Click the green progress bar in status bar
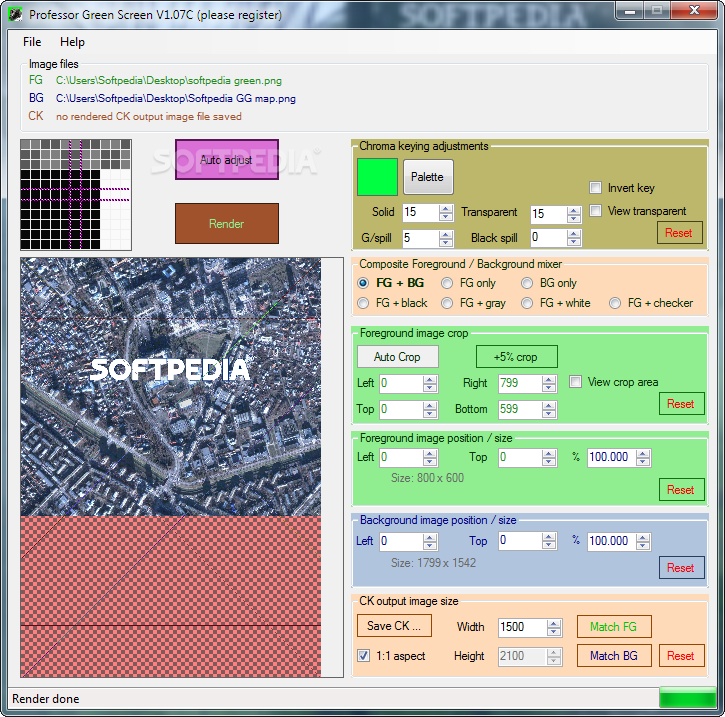Viewport: 725px width, 717px height. click(687, 698)
